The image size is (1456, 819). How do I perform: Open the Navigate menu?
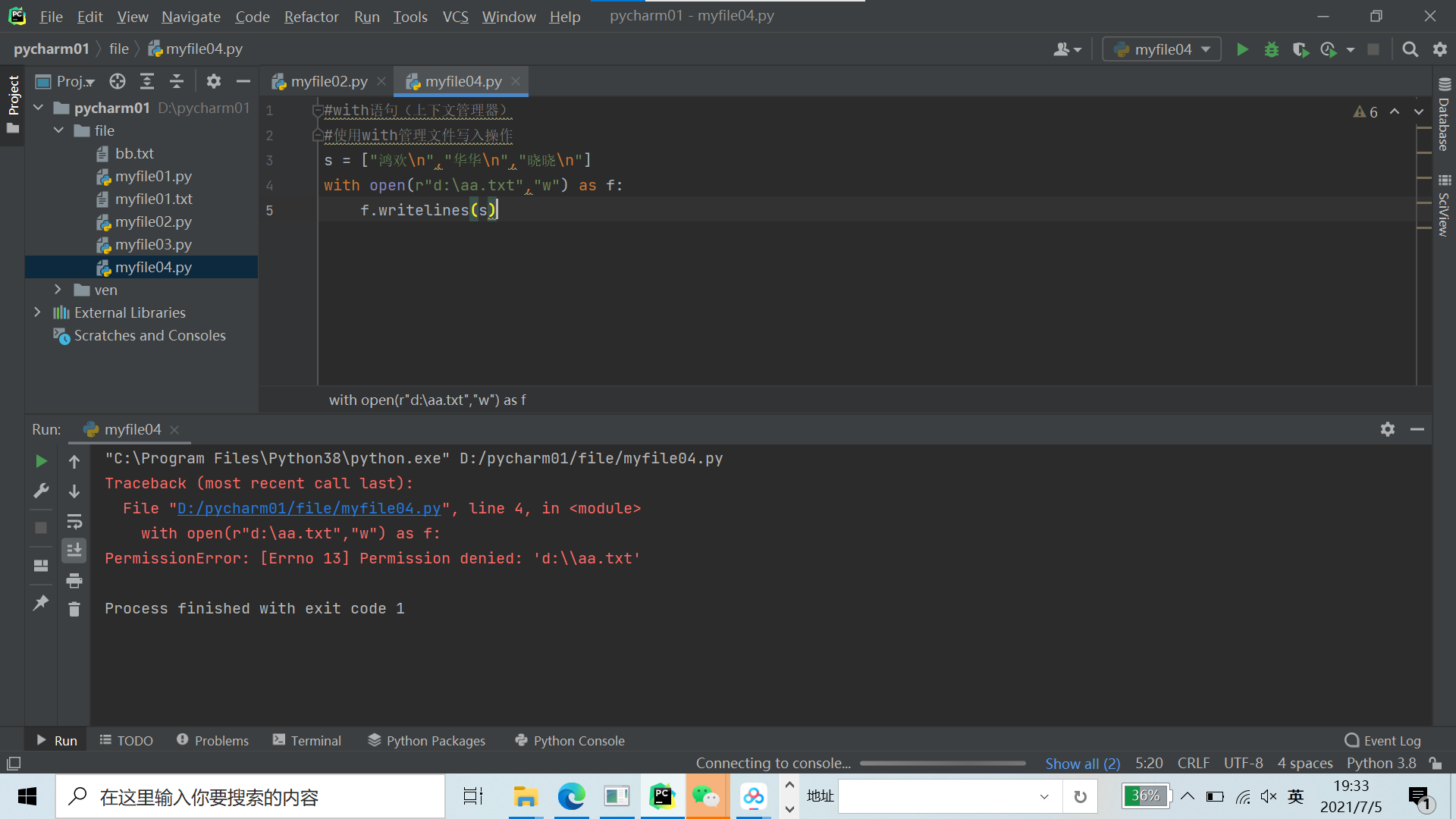(190, 16)
